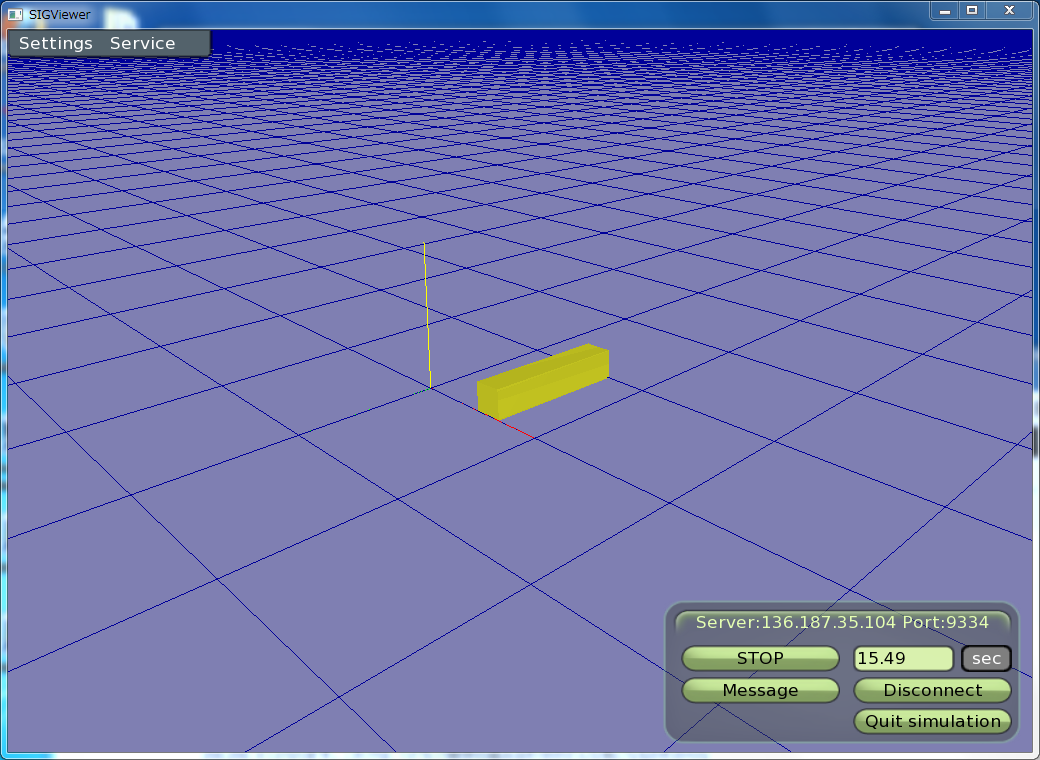Open the Settings menu
1040x760 pixels.
[55, 43]
